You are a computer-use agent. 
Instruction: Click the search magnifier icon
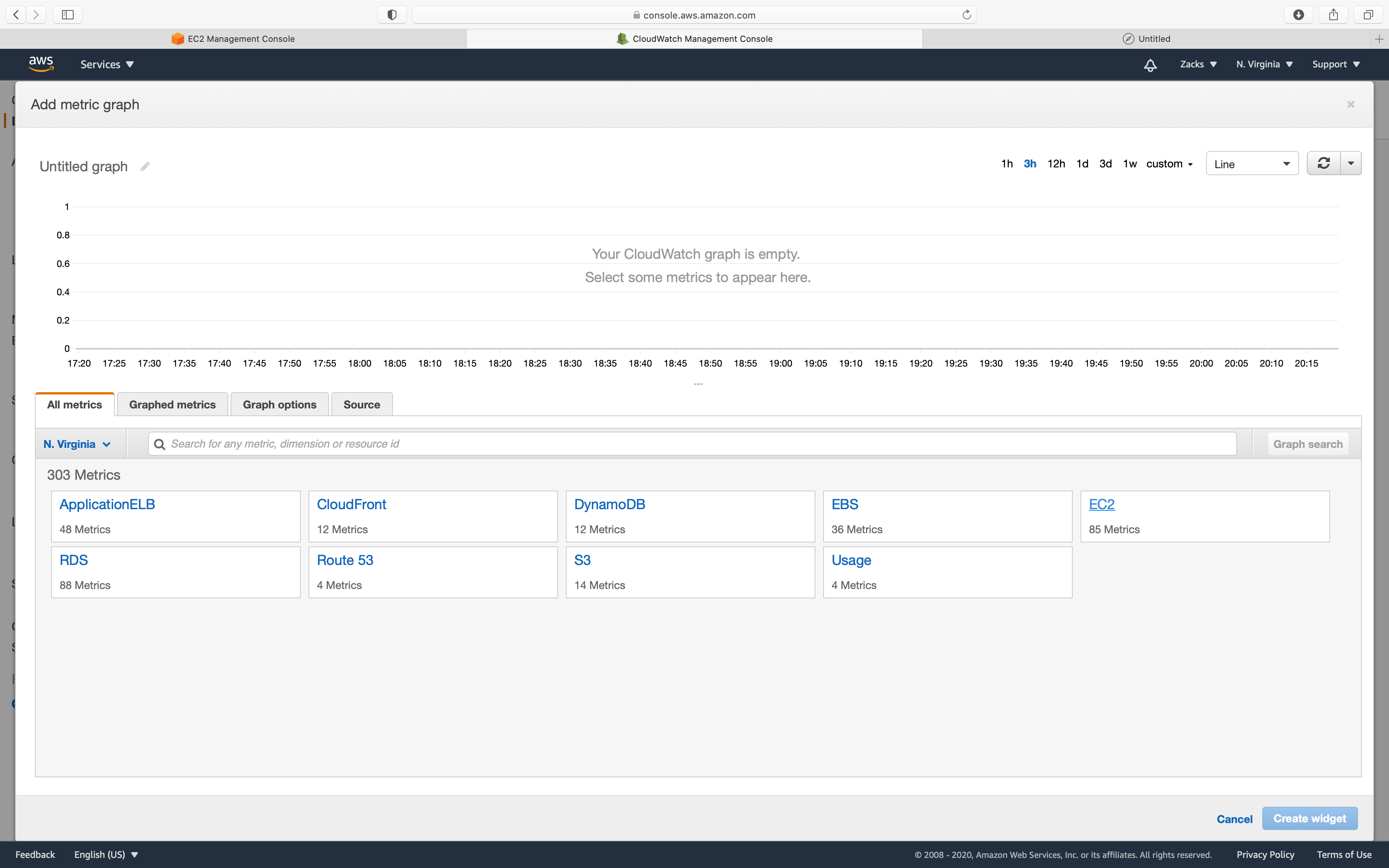tap(160, 444)
